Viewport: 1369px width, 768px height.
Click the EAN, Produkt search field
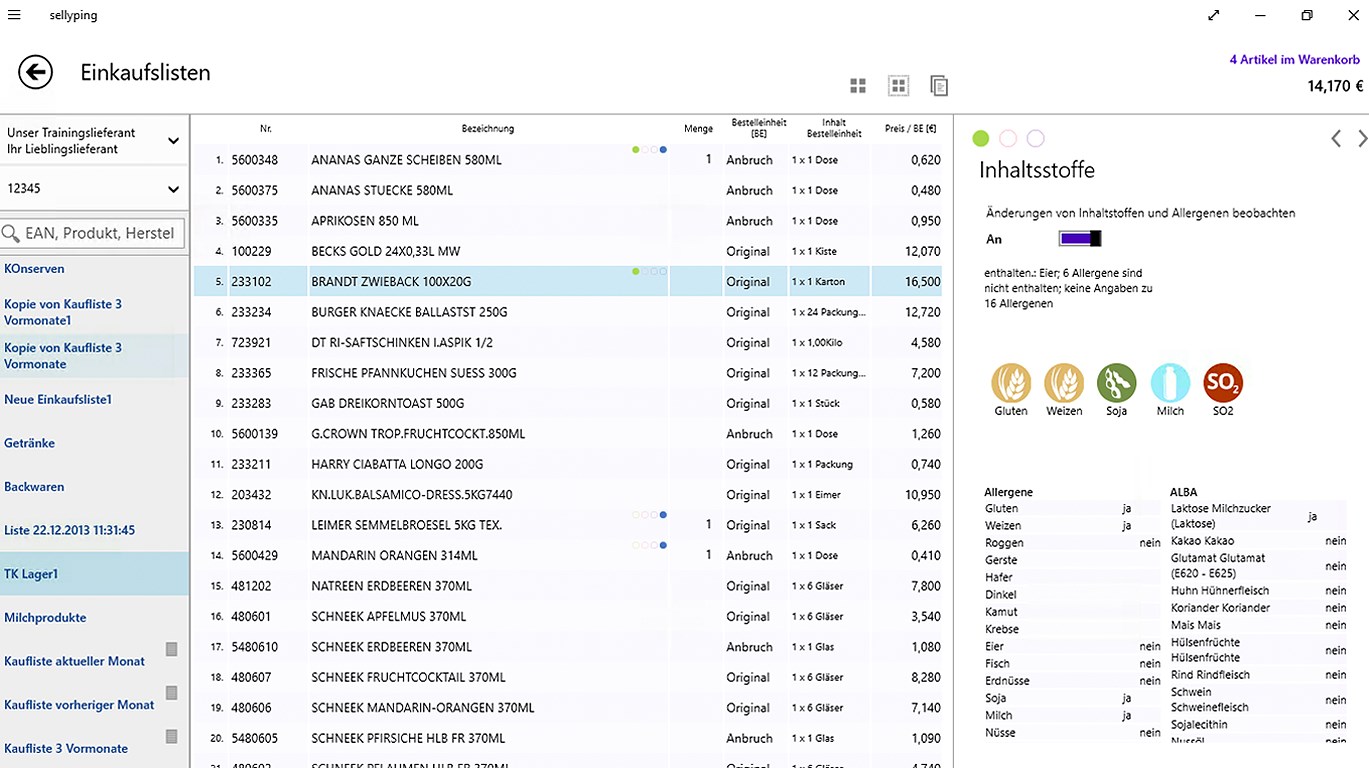coord(93,233)
